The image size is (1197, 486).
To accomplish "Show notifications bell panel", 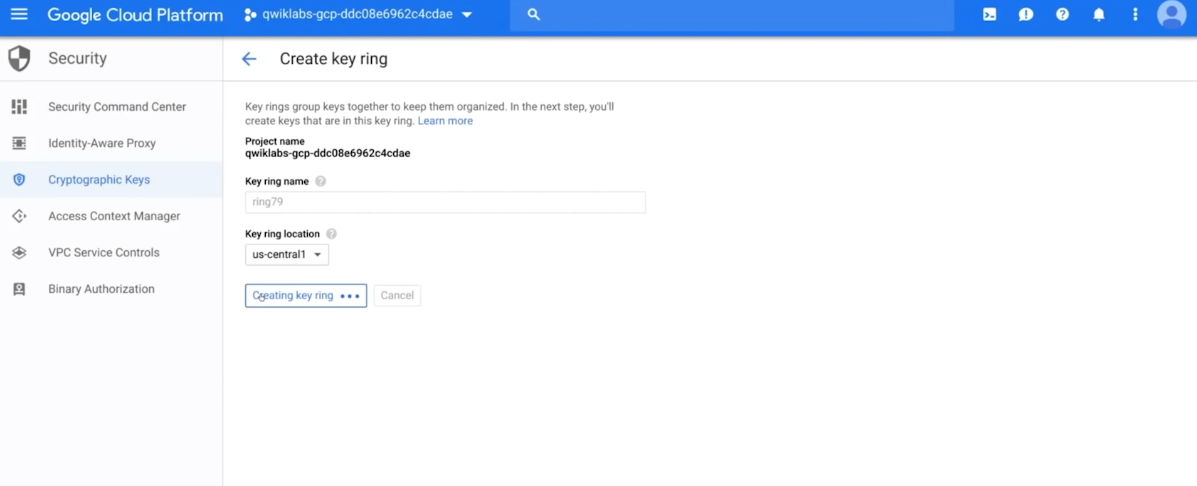I will tap(1098, 15).
